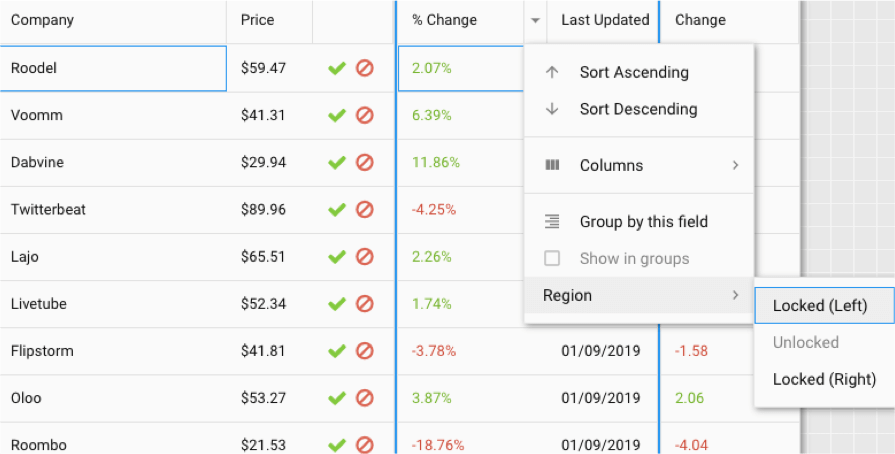Select Sort Descending menu option

pyautogui.click(x=639, y=109)
